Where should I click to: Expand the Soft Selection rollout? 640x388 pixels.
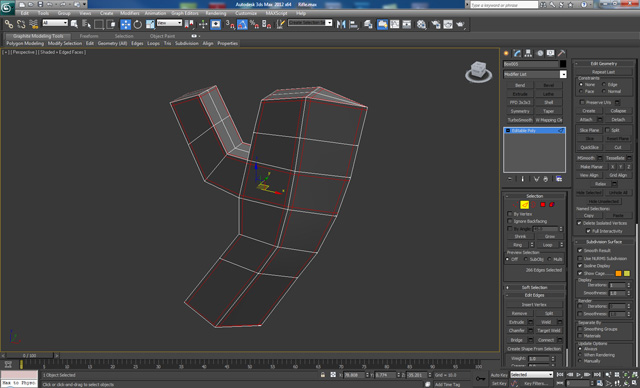[x=534, y=287]
